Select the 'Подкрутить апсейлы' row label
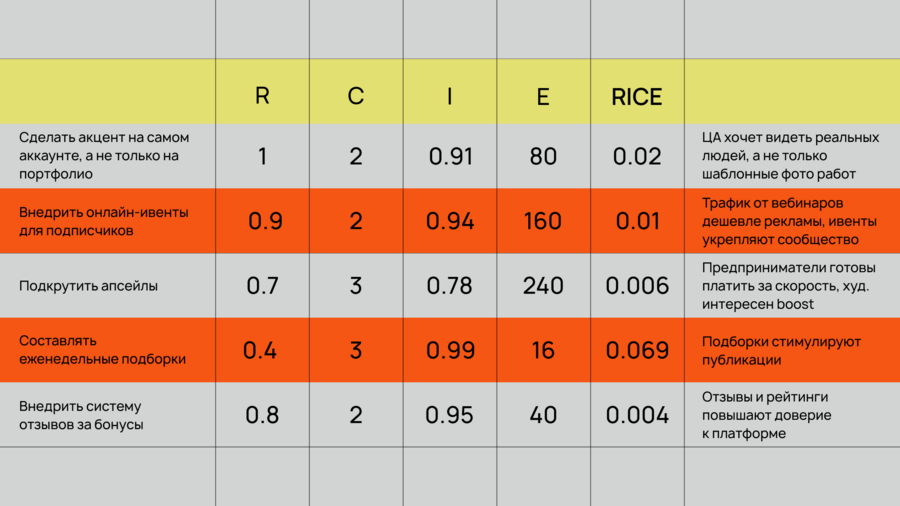The width and height of the screenshot is (900, 506). pos(88,286)
